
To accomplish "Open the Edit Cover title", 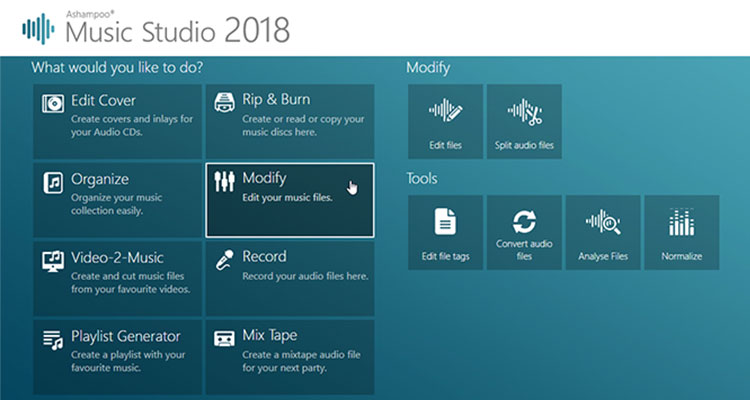I will (103, 100).
